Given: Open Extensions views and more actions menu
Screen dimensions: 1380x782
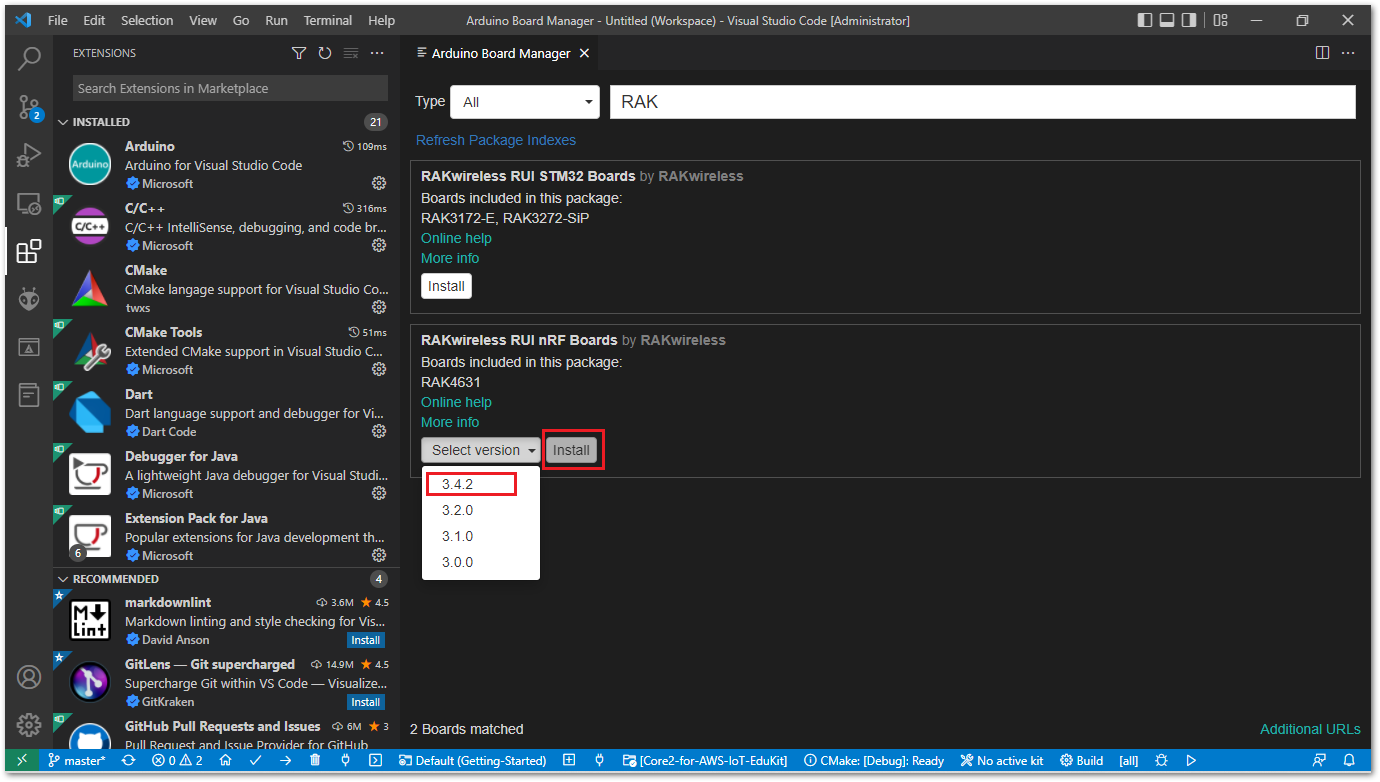Looking at the screenshot, I should 377,53.
